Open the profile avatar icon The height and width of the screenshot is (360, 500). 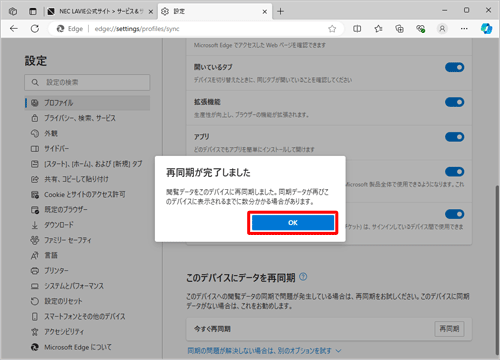click(442, 29)
